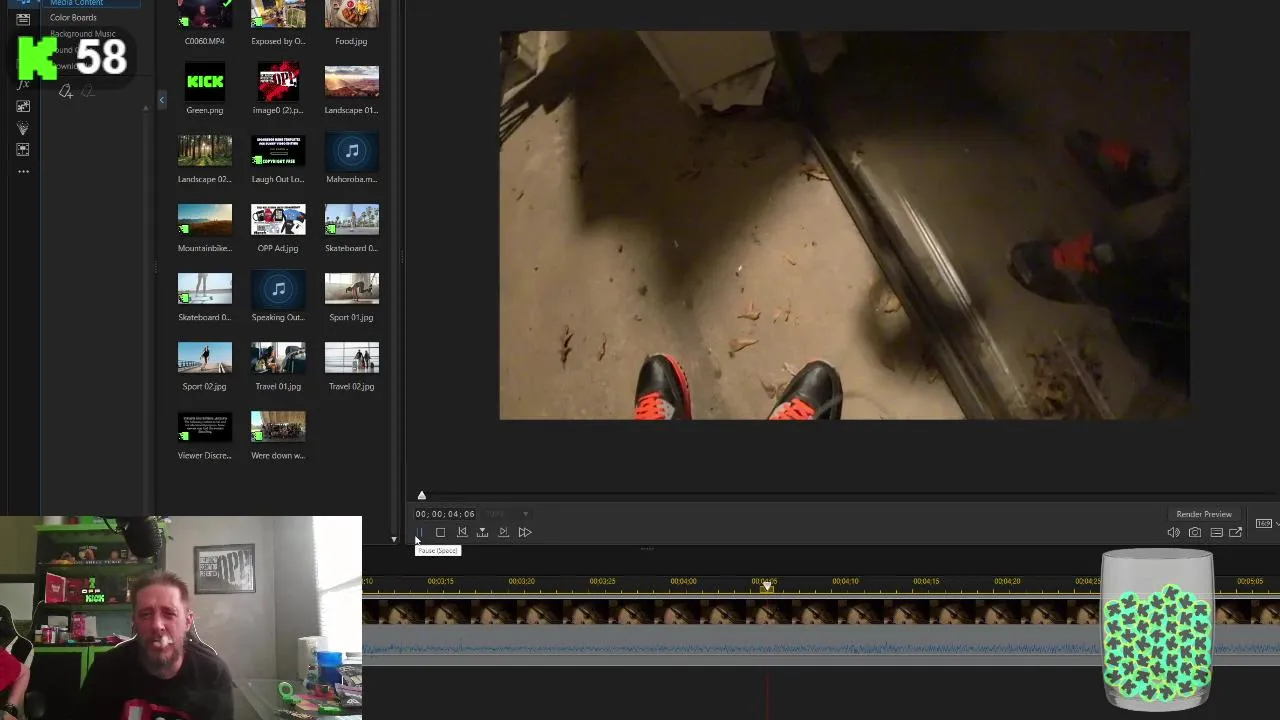Select the timeline playhead marker
This screenshot has width=1280, height=720.
pyautogui.click(x=767, y=587)
